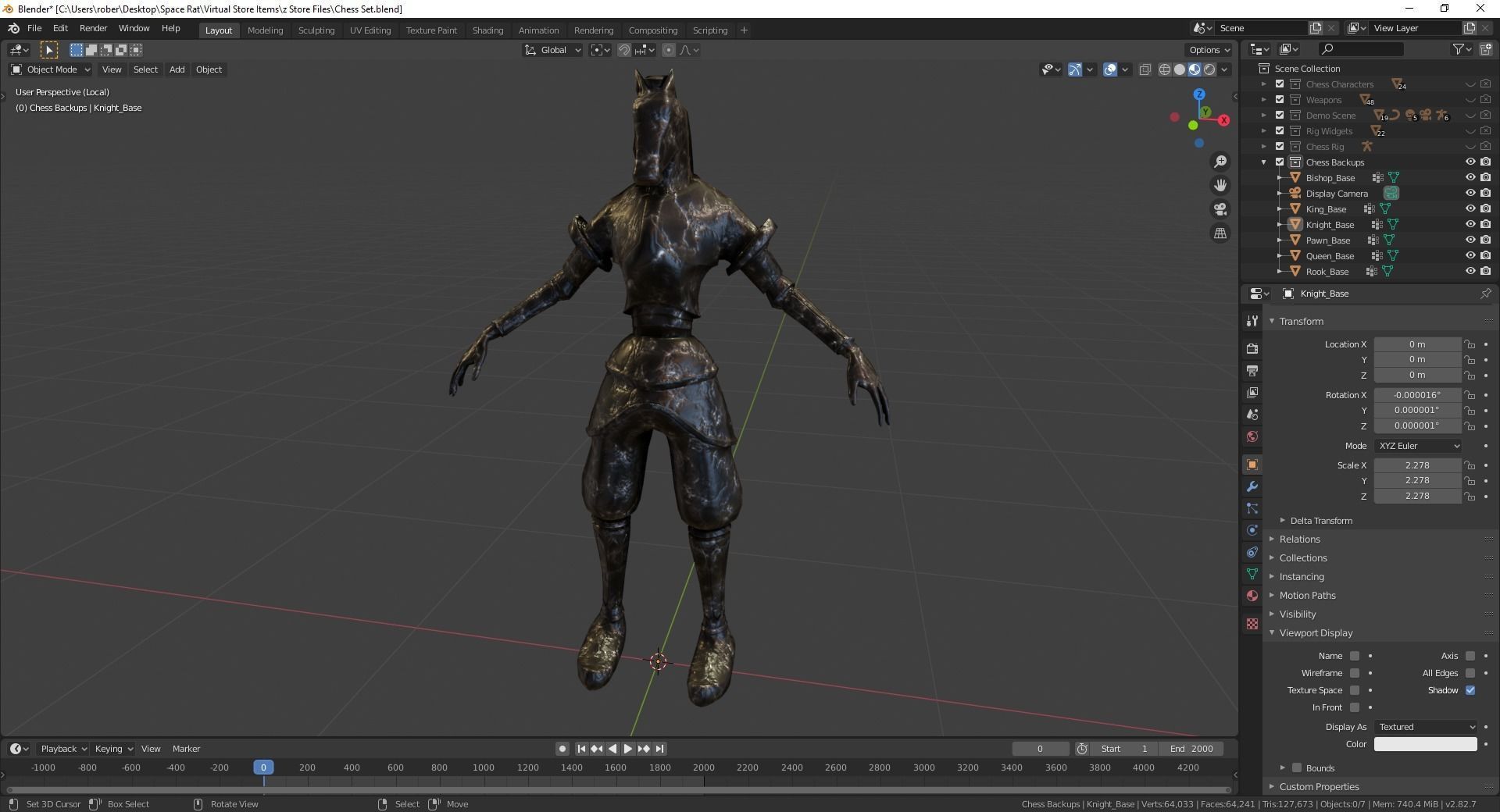Select material preview viewport shading
Screen dimensions: 1500x812
point(1195,69)
